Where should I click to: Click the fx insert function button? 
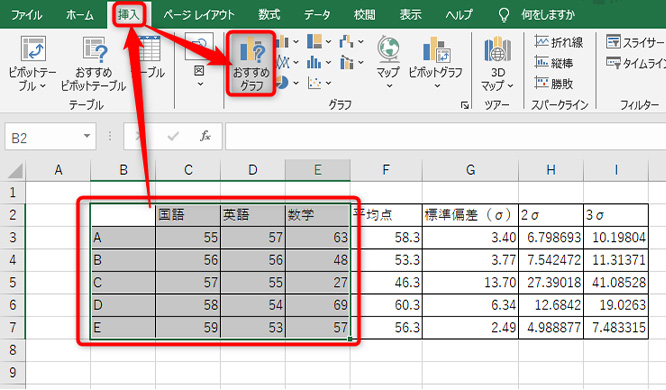pyautogui.click(x=205, y=136)
